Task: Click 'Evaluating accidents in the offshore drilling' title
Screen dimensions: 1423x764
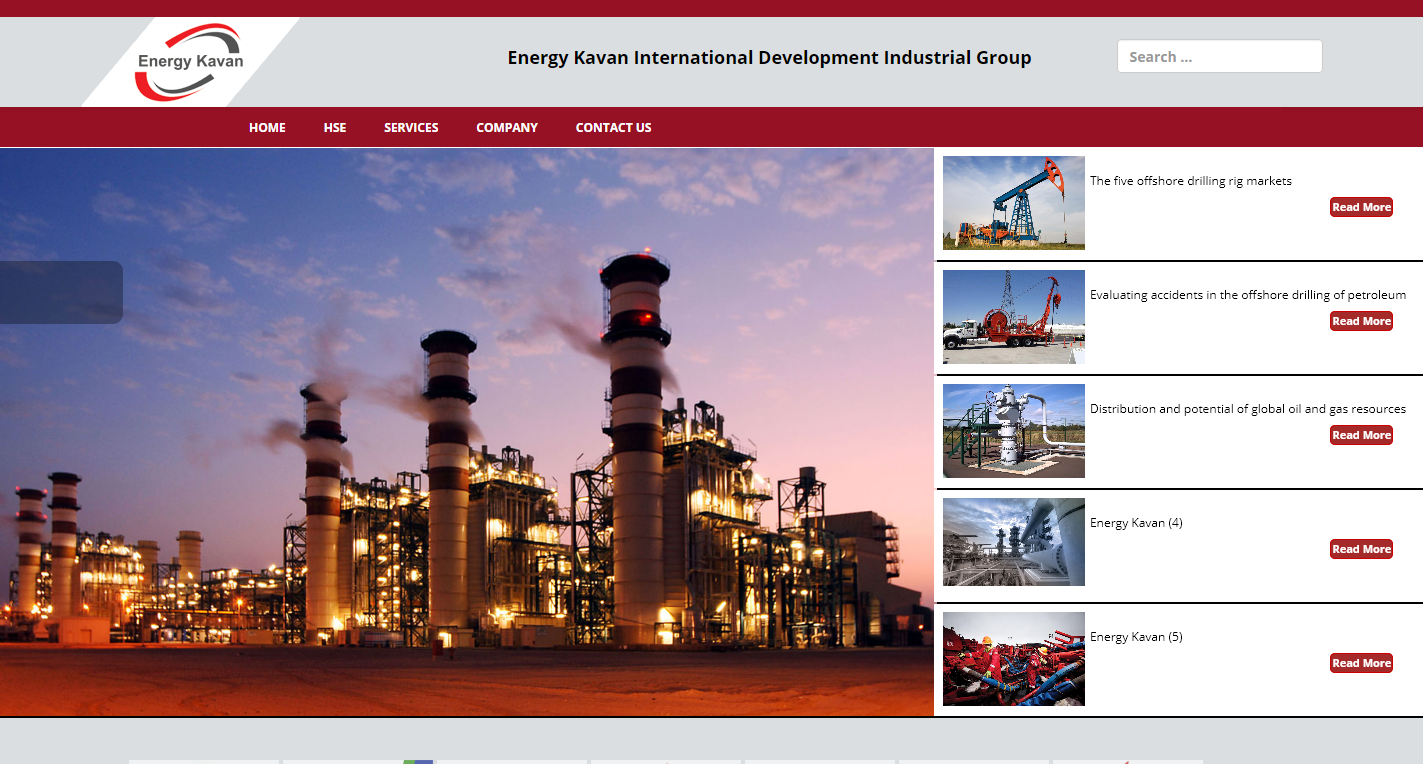Action: coord(1248,295)
